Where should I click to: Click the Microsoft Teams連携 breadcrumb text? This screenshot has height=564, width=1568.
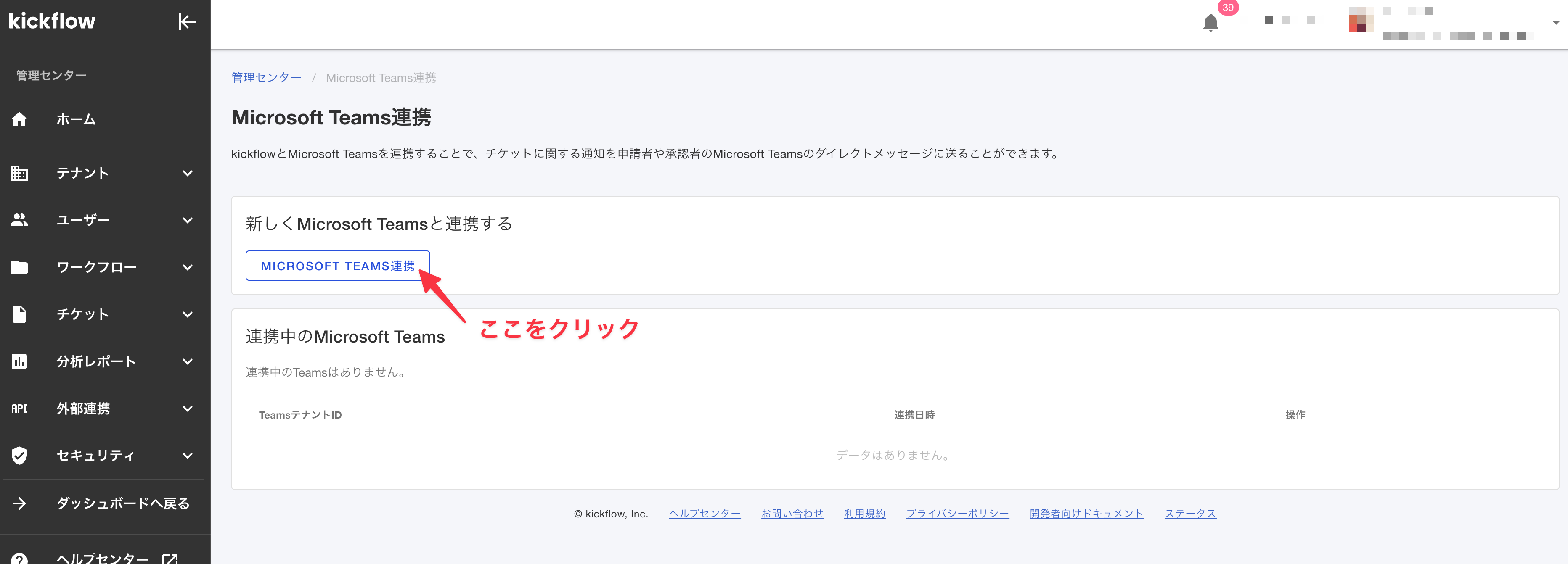click(381, 78)
